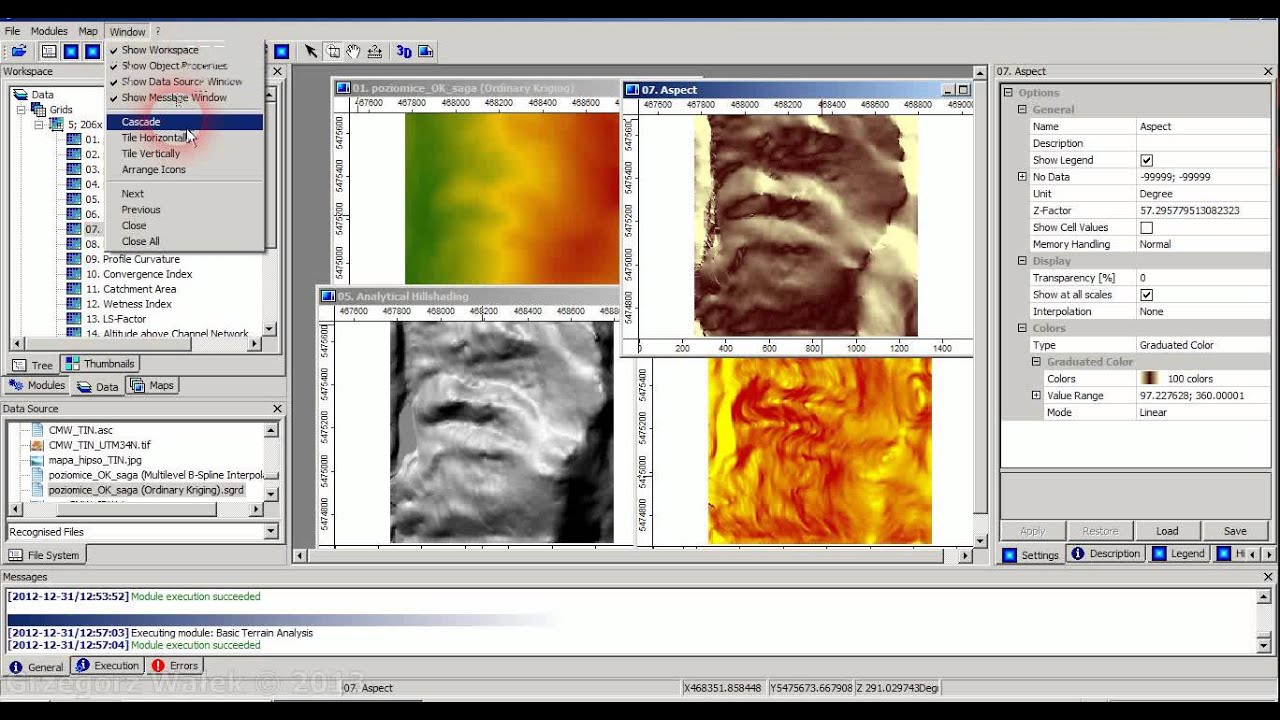Collapse the Options section in properties
1280x720 pixels.
coord(1008,93)
